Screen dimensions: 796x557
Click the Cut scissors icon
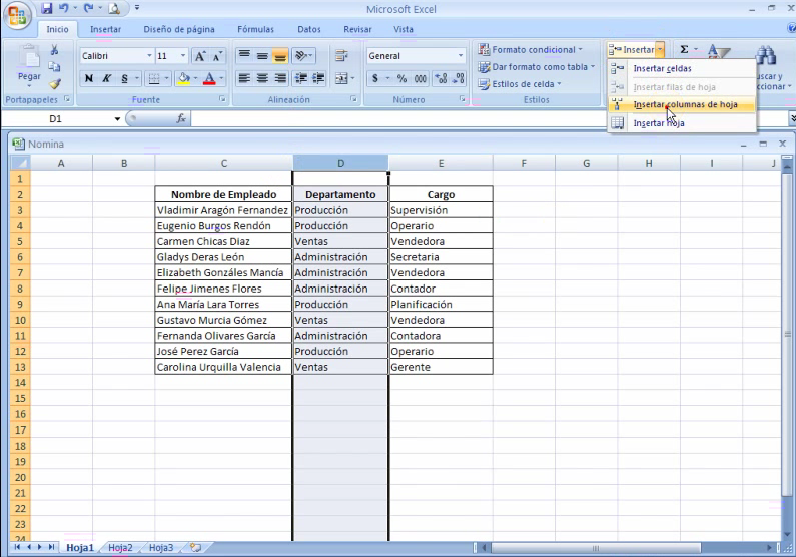coord(55,50)
